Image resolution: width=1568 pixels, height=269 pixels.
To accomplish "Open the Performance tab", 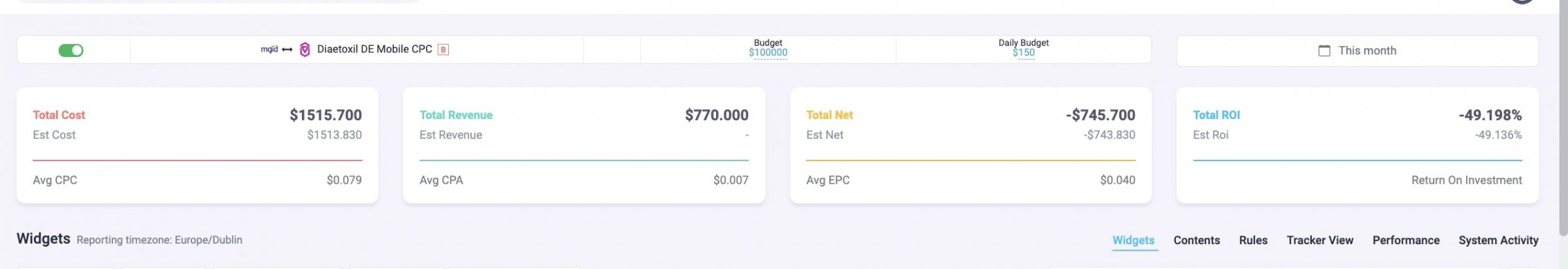I will [x=1406, y=240].
